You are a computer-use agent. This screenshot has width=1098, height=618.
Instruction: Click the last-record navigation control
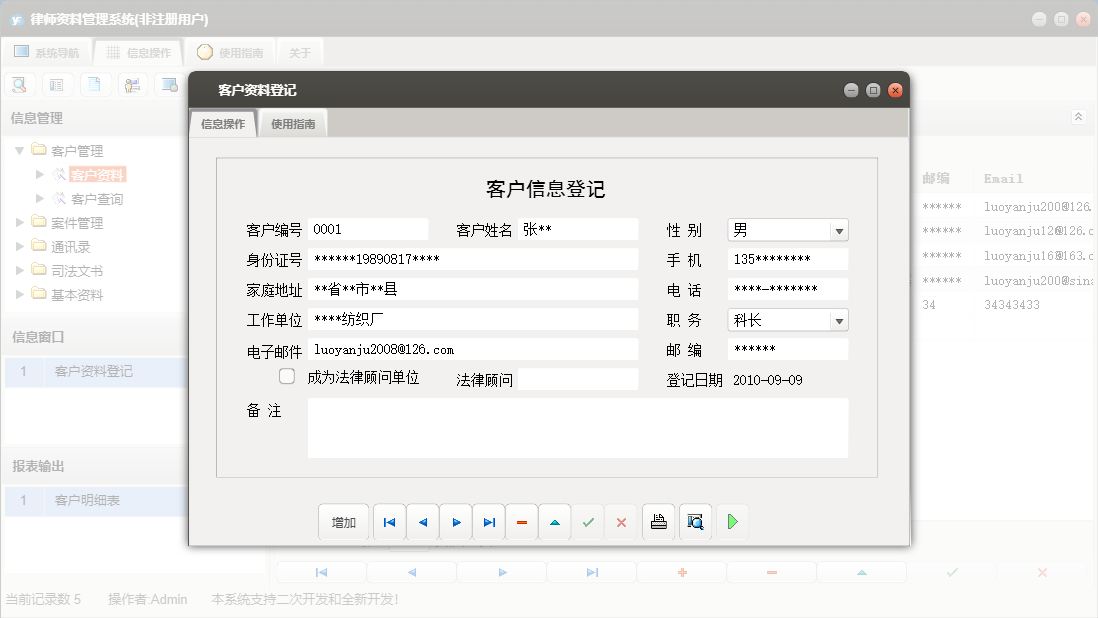point(488,521)
